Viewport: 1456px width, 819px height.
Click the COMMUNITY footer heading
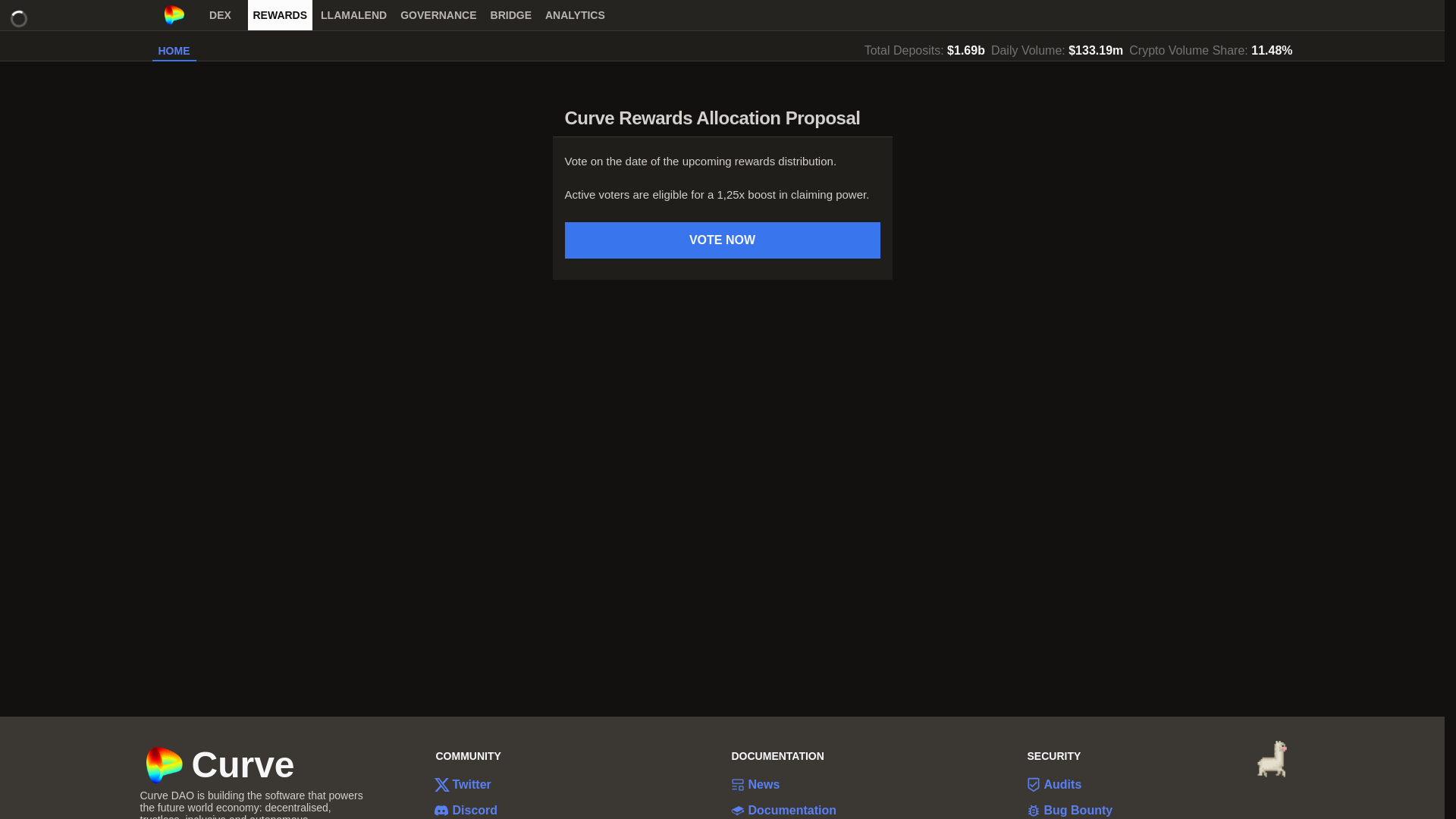[x=468, y=756]
